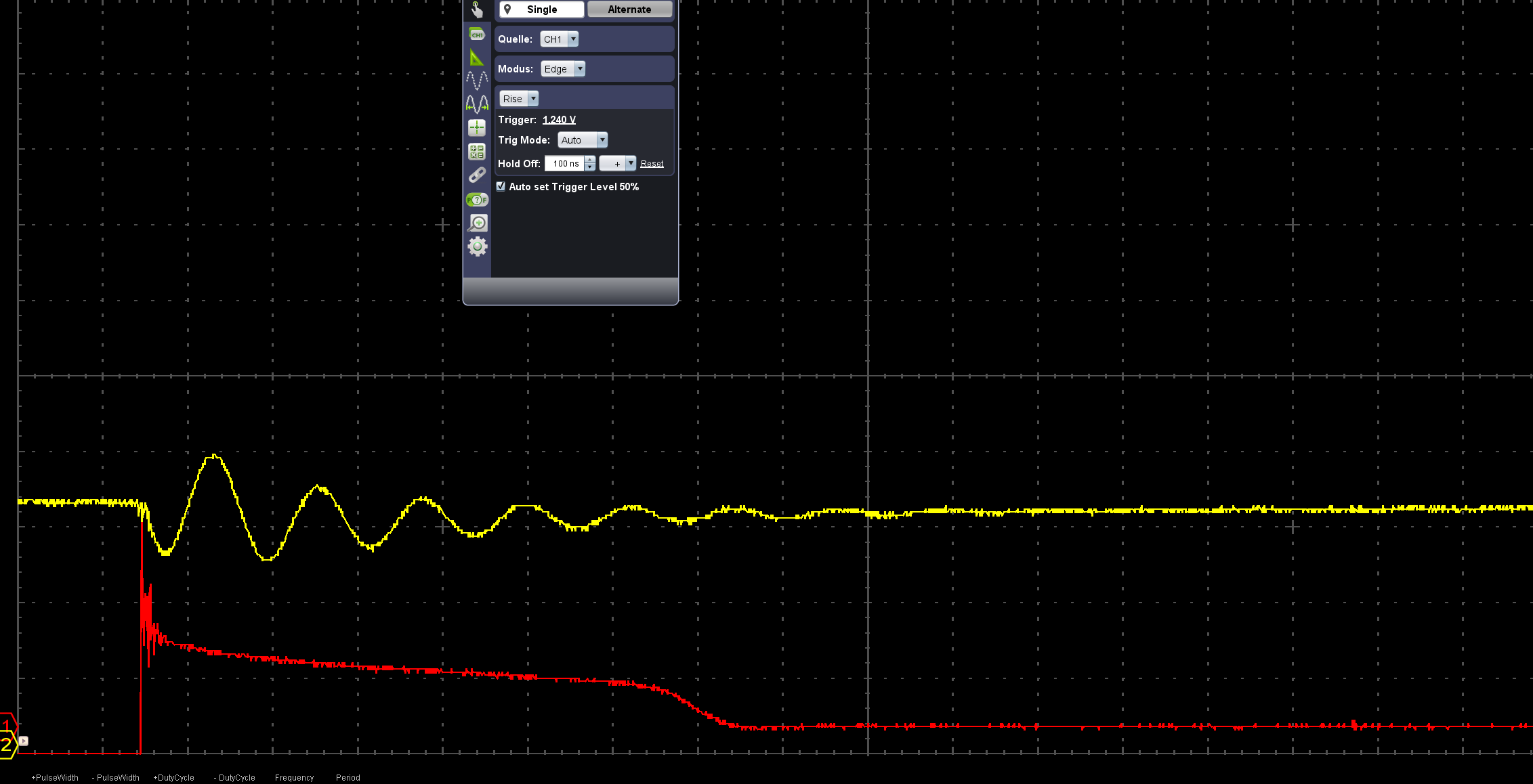Open the gear settings icon
1533x784 pixels.
click(478, 246)
